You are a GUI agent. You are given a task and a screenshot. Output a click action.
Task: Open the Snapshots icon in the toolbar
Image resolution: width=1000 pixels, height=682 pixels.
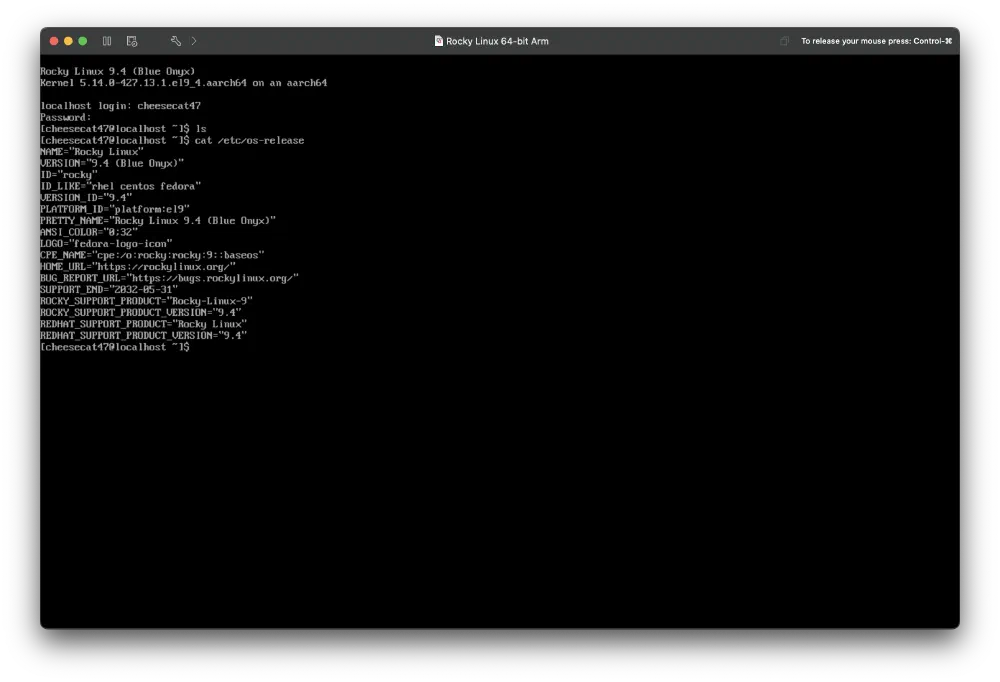(x=131, y=41)
